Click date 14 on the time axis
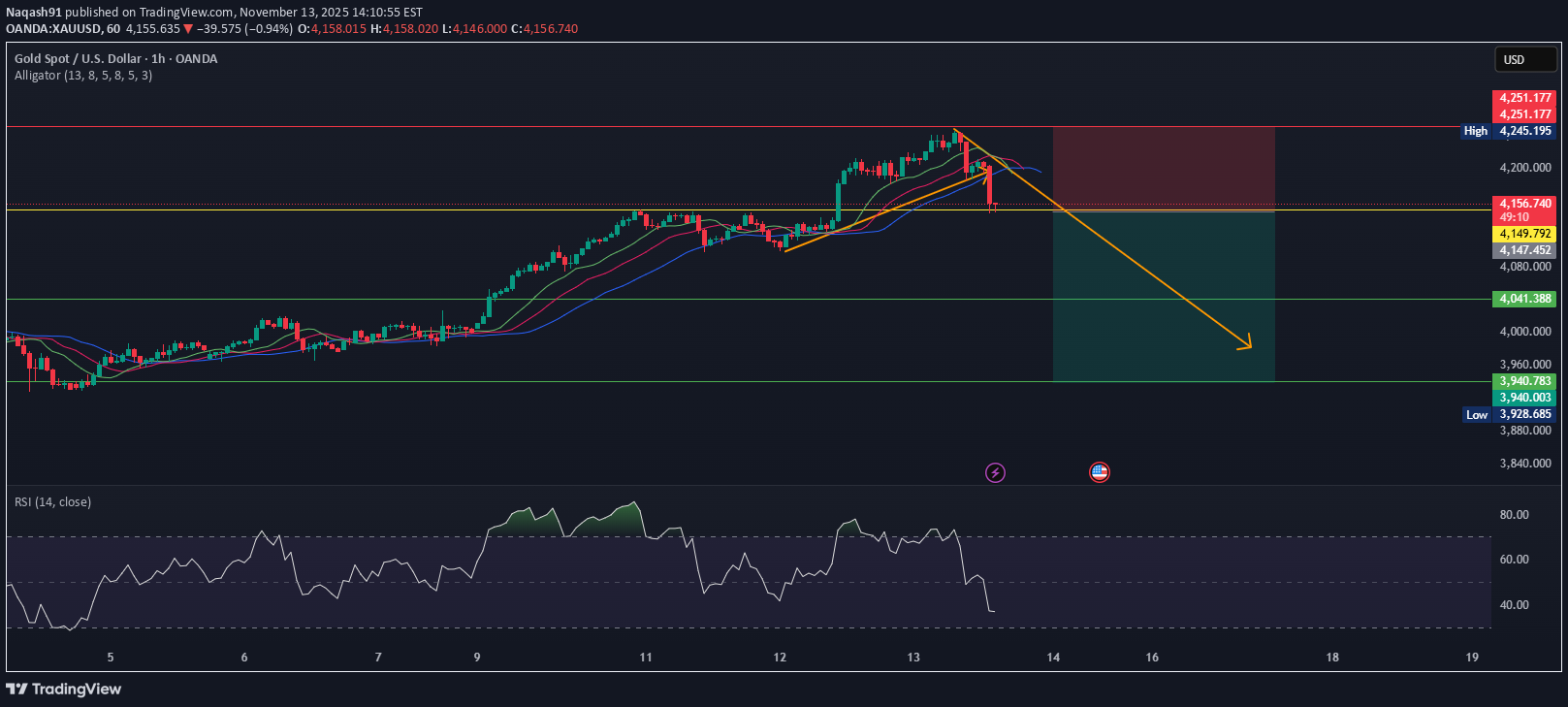The height and width of the screenshot is (707, 1568). pyautogui.click(x=1053, y=658)
